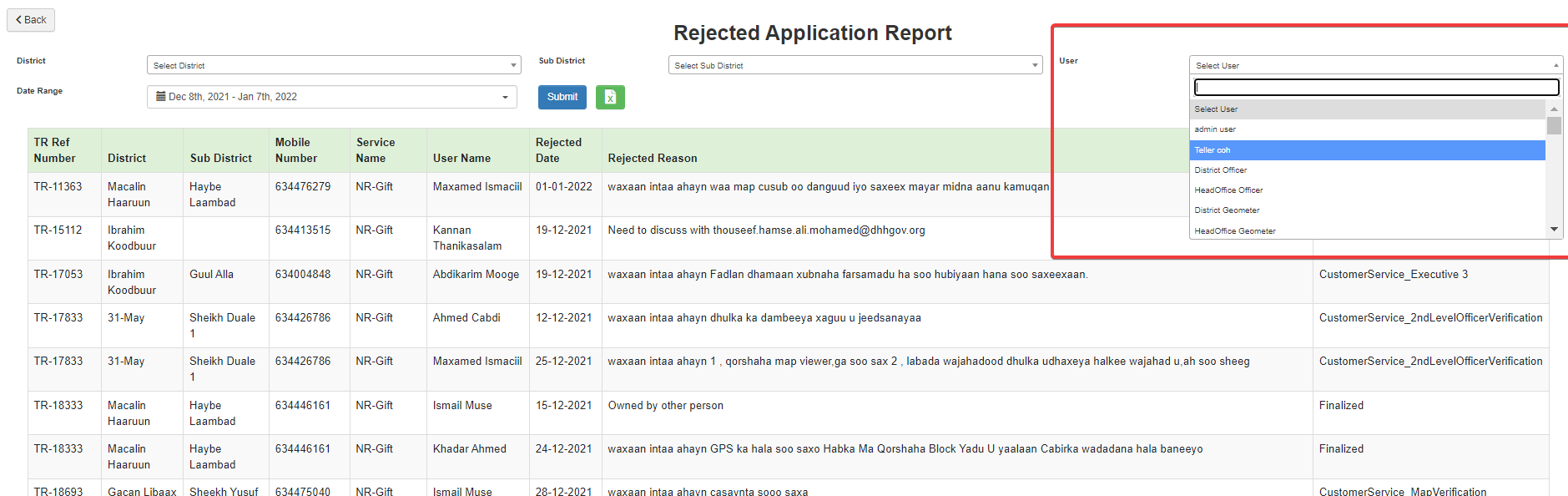
Task: Click the Back arrow button
Action: coord(31,20)
